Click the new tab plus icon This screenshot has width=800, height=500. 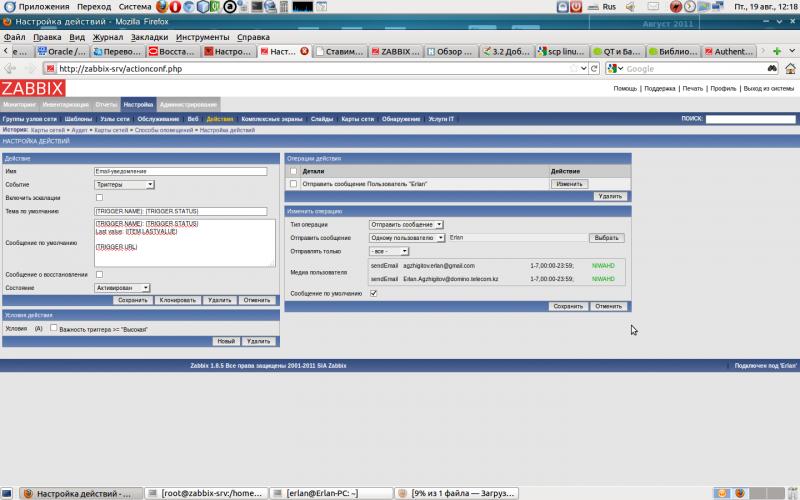[x=778, y=51]
